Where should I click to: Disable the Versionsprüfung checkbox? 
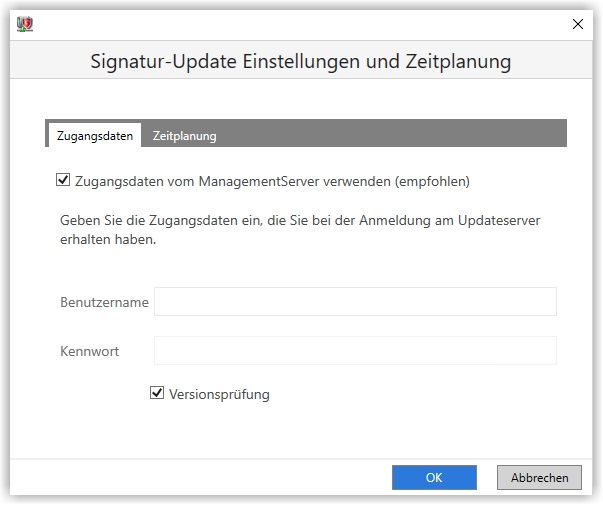point(157,393)
